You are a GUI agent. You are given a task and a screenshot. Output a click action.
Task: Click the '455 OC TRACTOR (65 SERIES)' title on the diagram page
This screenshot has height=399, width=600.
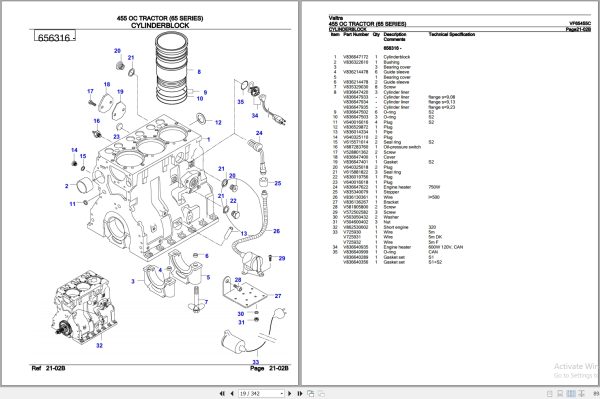tap(160, 18)
